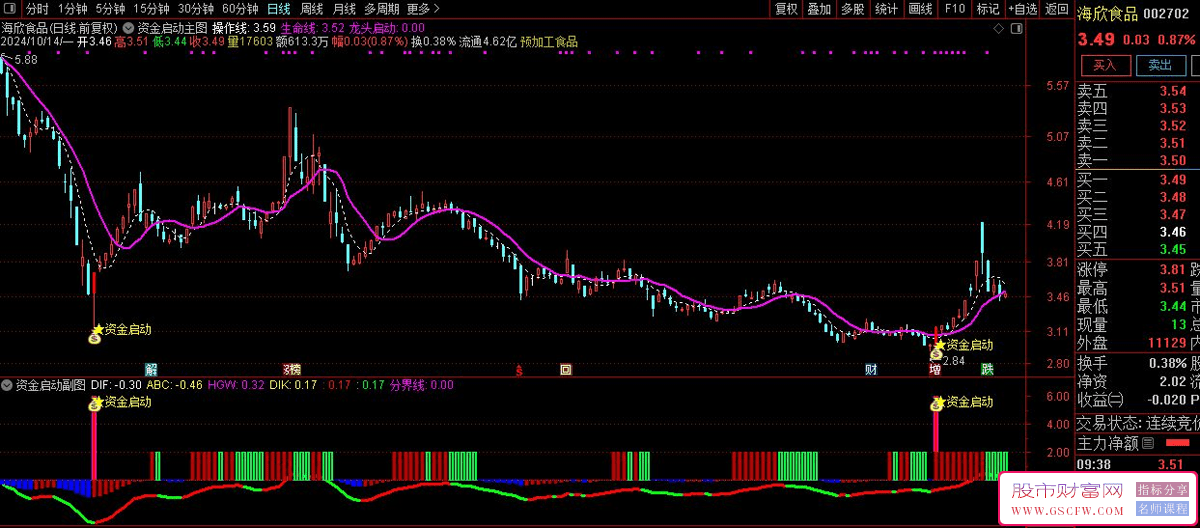Select the 卖五 price 3.54
The height and width of the screenshot is (528, 1200).
1173,91
